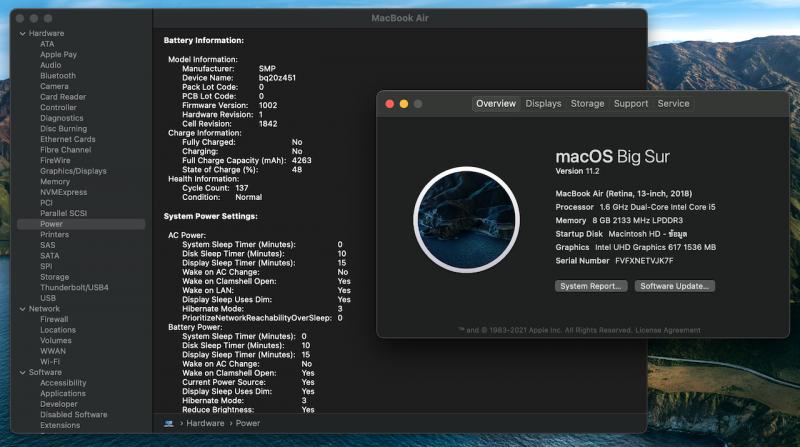The image size is (800, 447).
Task: Select NVMExpress in sidebar
Action: click(63, 192)
